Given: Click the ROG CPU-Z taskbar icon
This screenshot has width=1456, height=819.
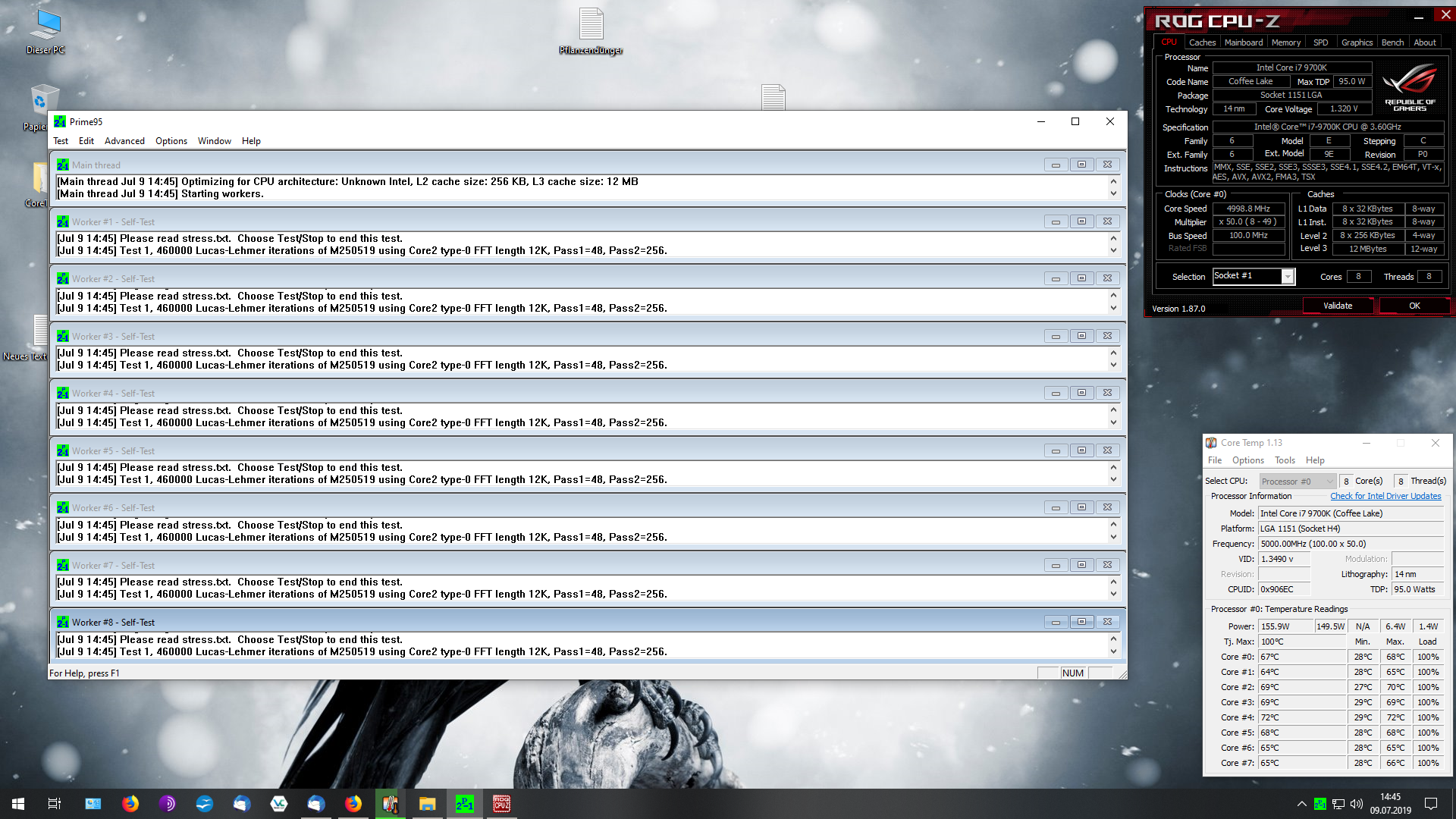Looking at the screenshot, I should (x=501, y=804).
